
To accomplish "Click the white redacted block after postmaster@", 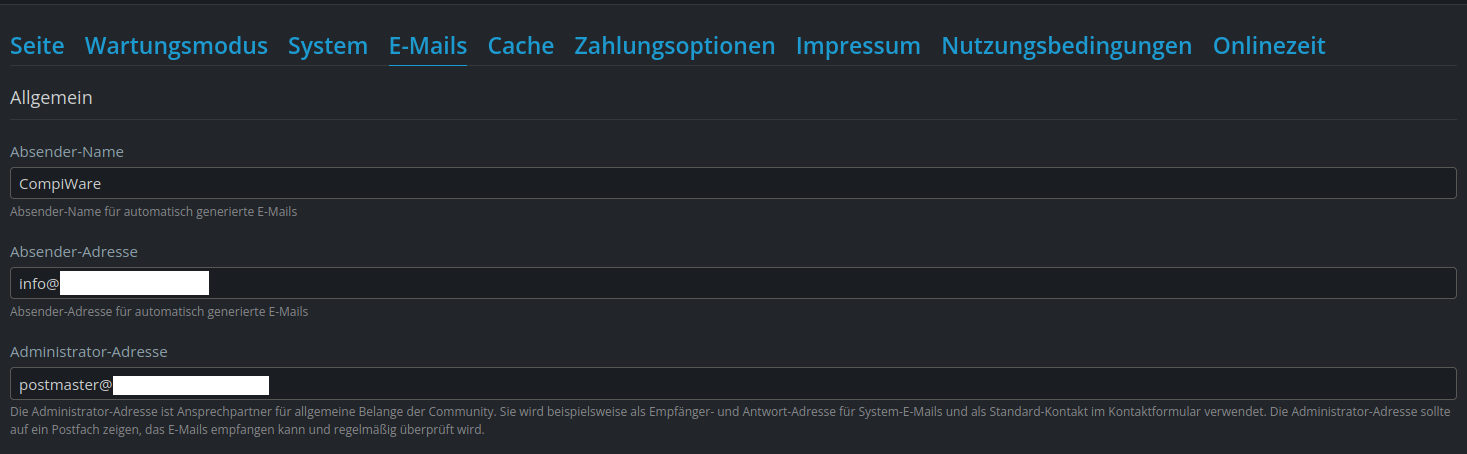I will 190,385.
